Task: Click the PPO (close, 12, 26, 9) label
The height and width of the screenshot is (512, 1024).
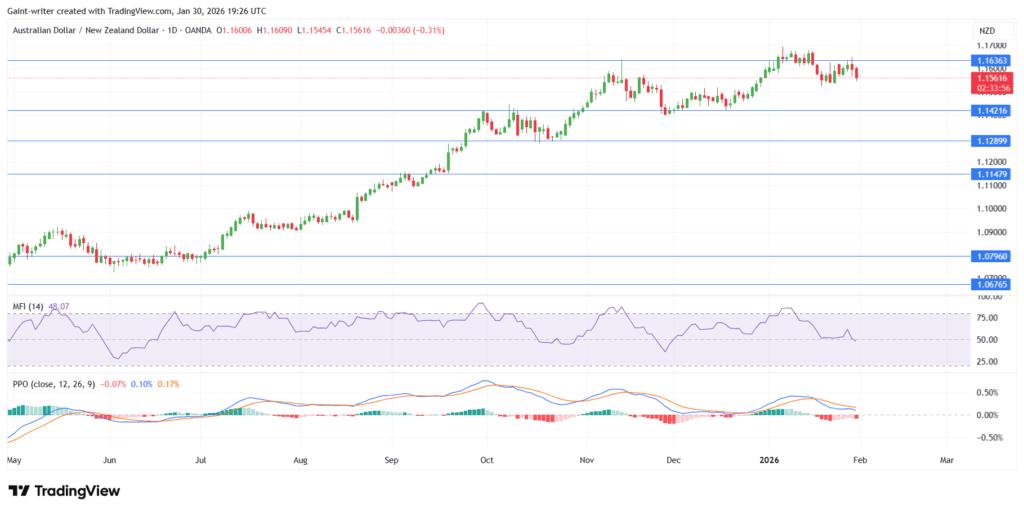Action: [x=54, y=383]
